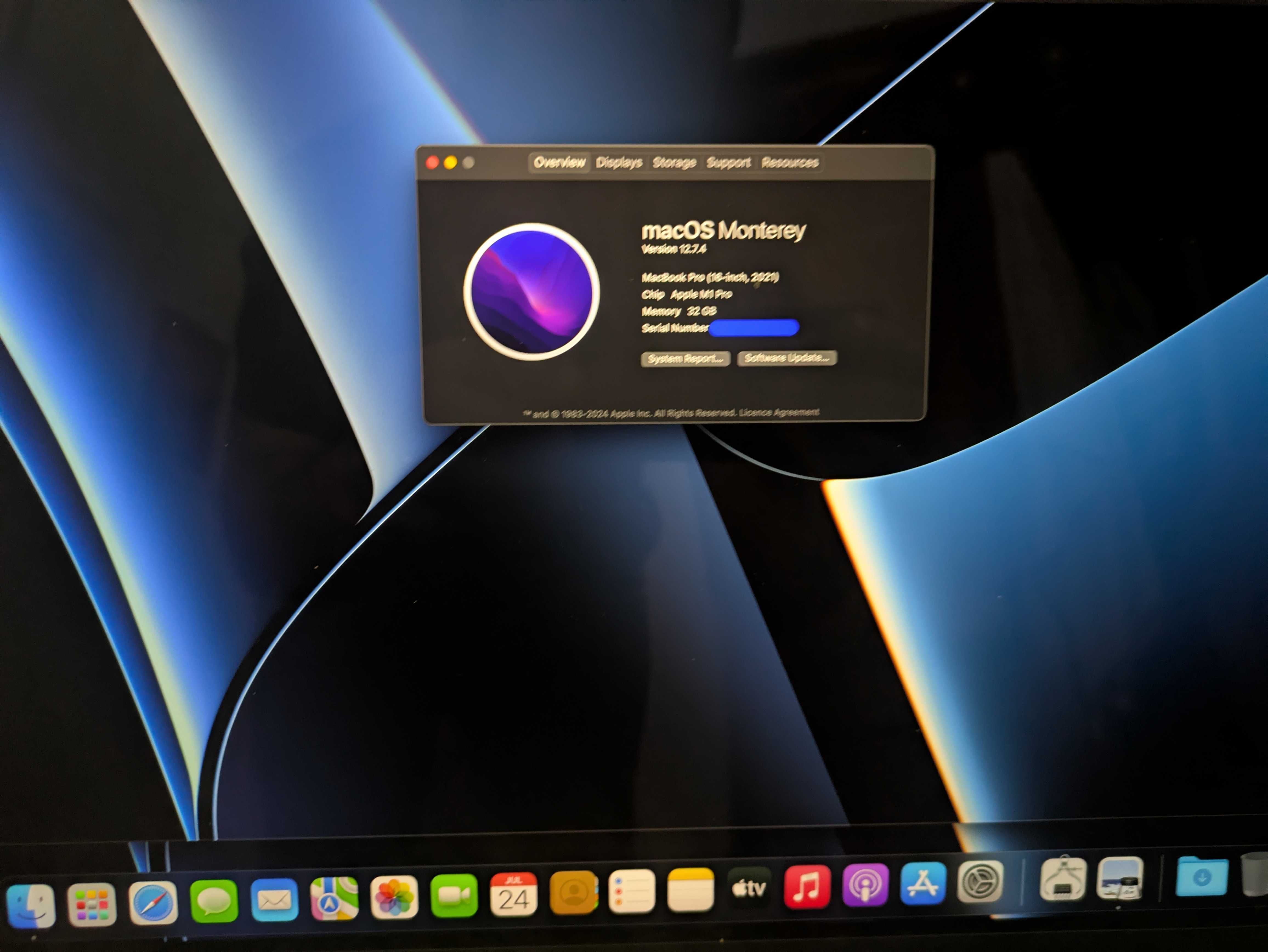
Task: Click the Memory 32 GB line
Action: [x=679, y=311]
